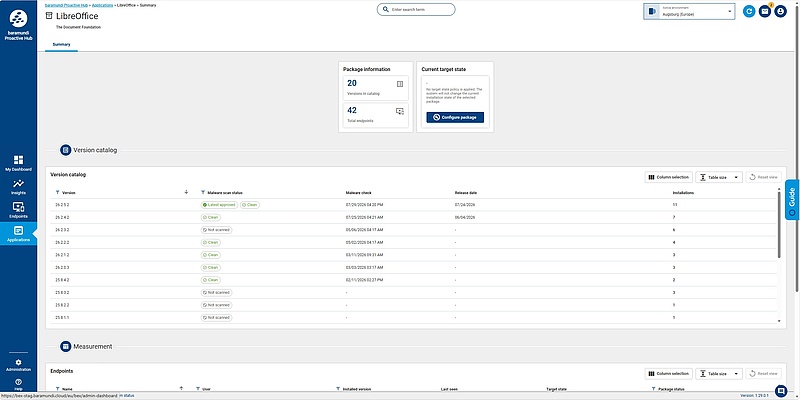Click Reset view in Endpoints table
This screenshot has width=800, height=400.
tap(763, 373)
